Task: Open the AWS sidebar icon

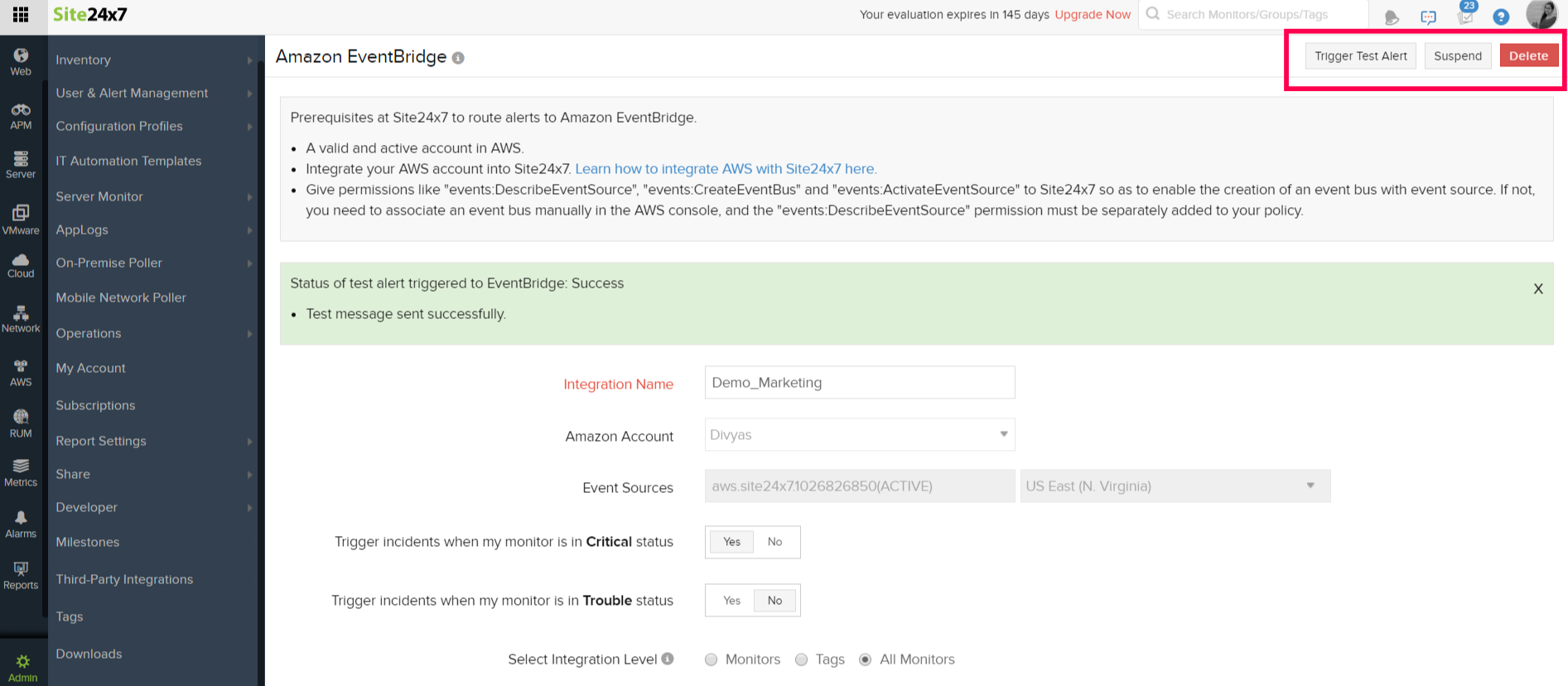Action: (x=21, y=372)
